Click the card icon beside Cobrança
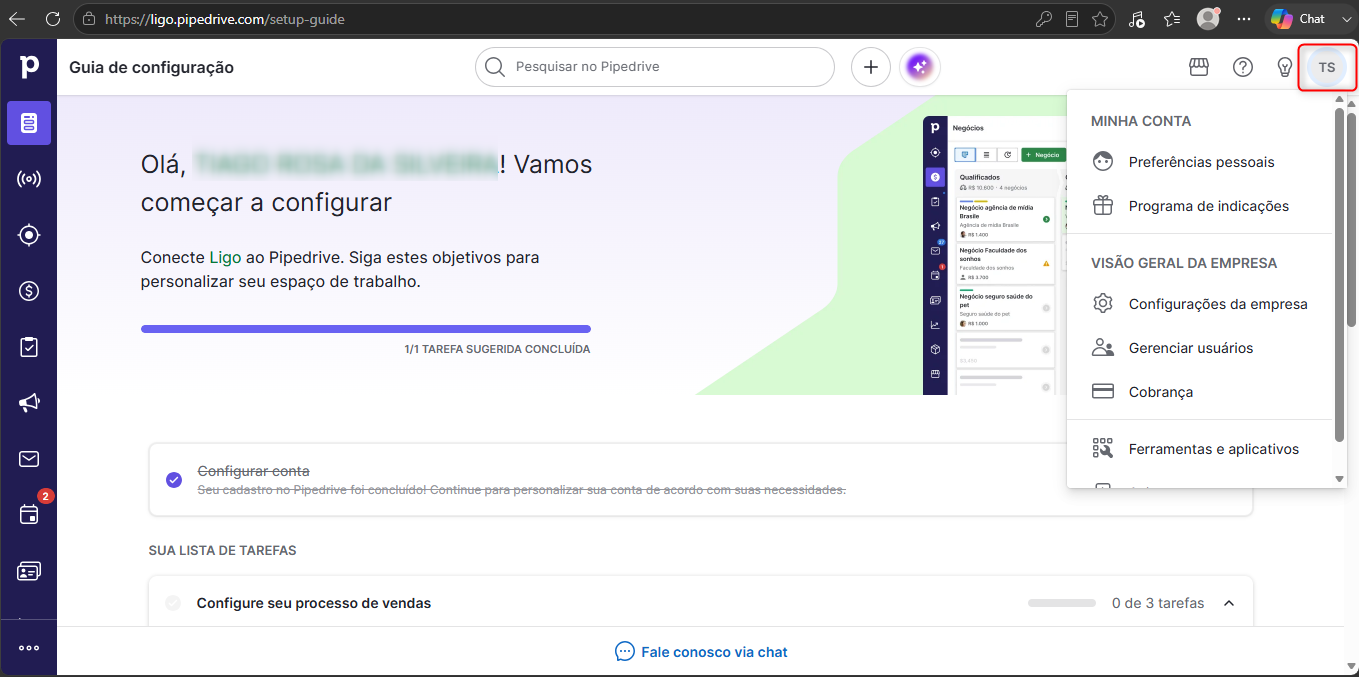The image size is (1359, 677). (x=1103, y=392)
